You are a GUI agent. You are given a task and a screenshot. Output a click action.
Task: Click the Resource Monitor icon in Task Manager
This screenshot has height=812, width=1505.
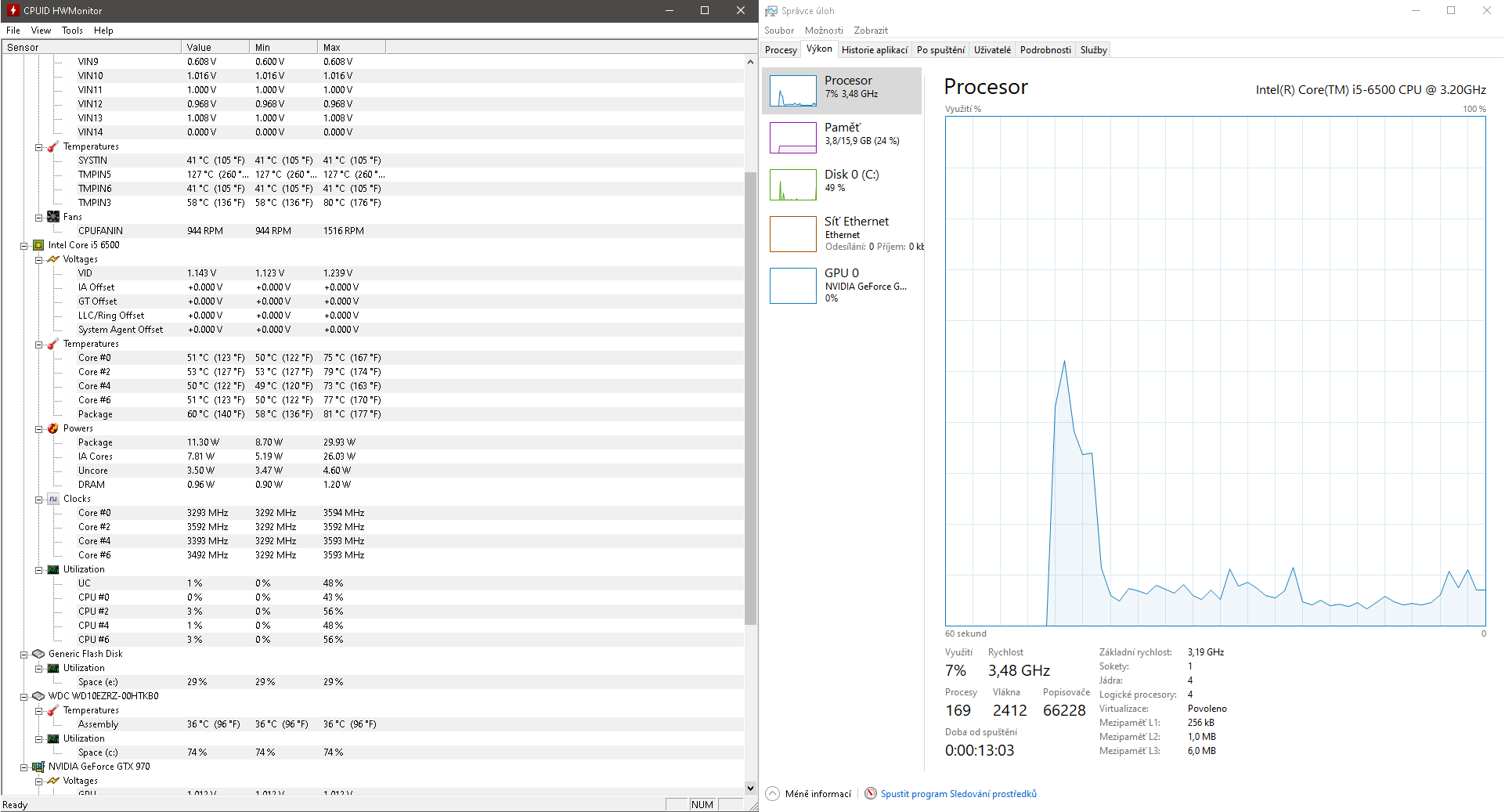pyautogui.click(x=871, y=793)
